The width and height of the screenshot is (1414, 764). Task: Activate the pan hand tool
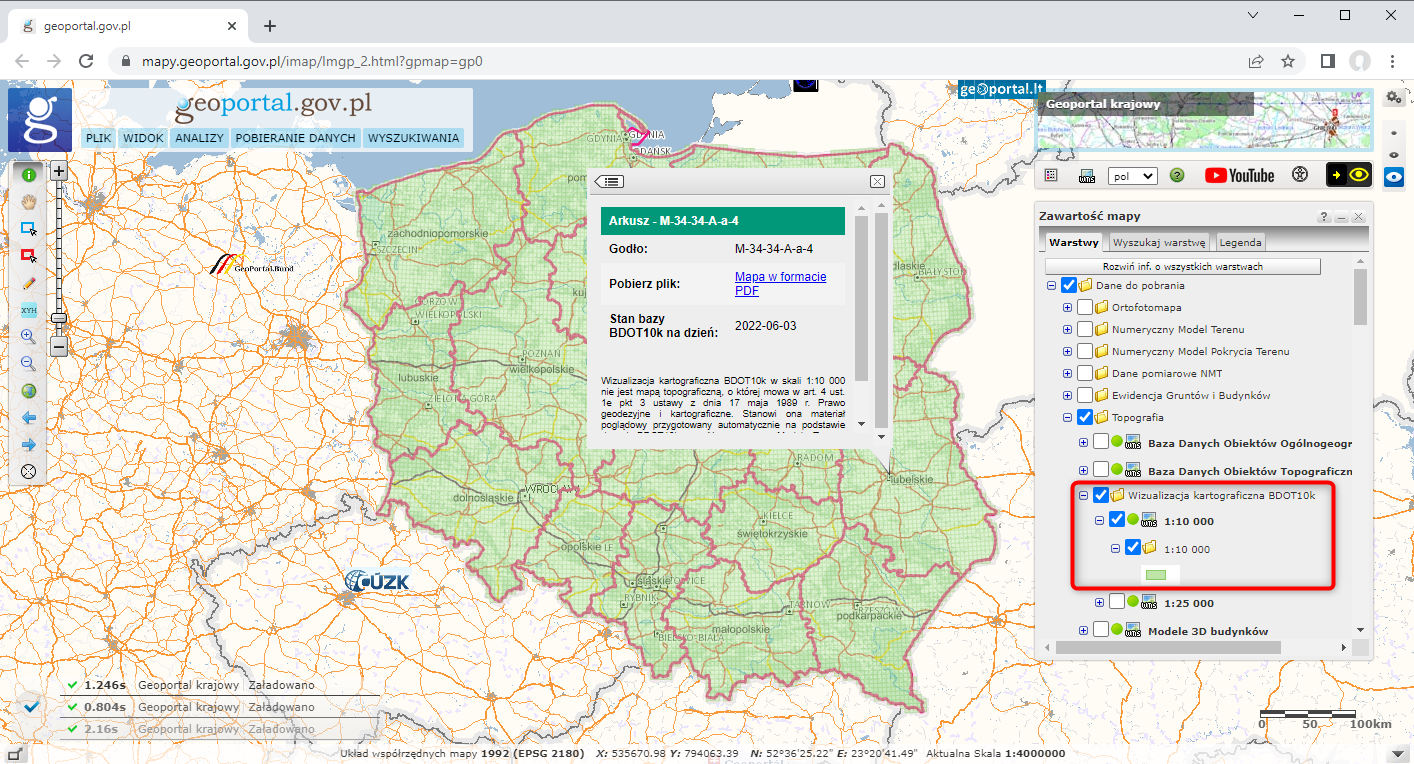click(28, 201)
